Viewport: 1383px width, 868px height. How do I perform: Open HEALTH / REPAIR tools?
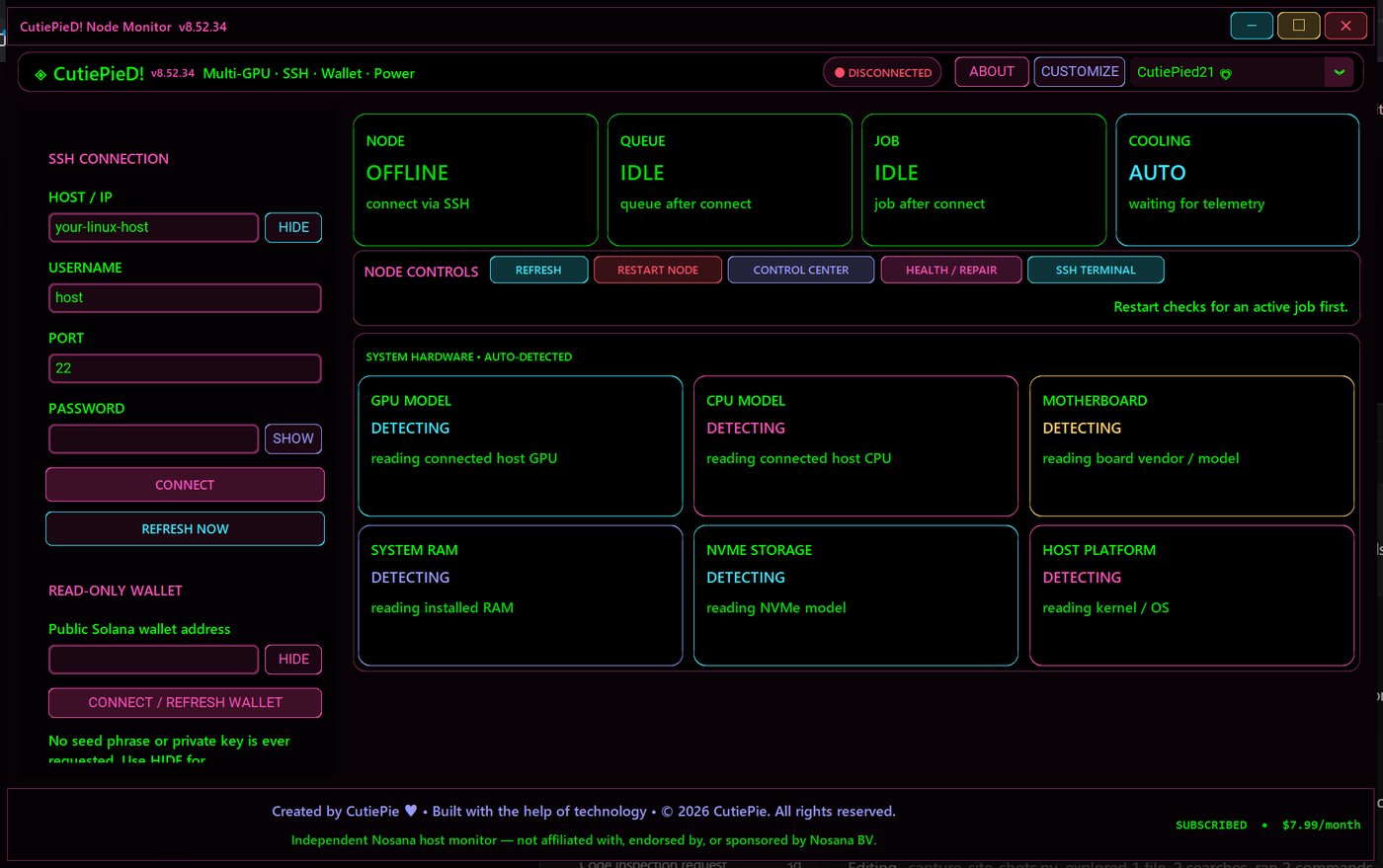coord(951,270)
